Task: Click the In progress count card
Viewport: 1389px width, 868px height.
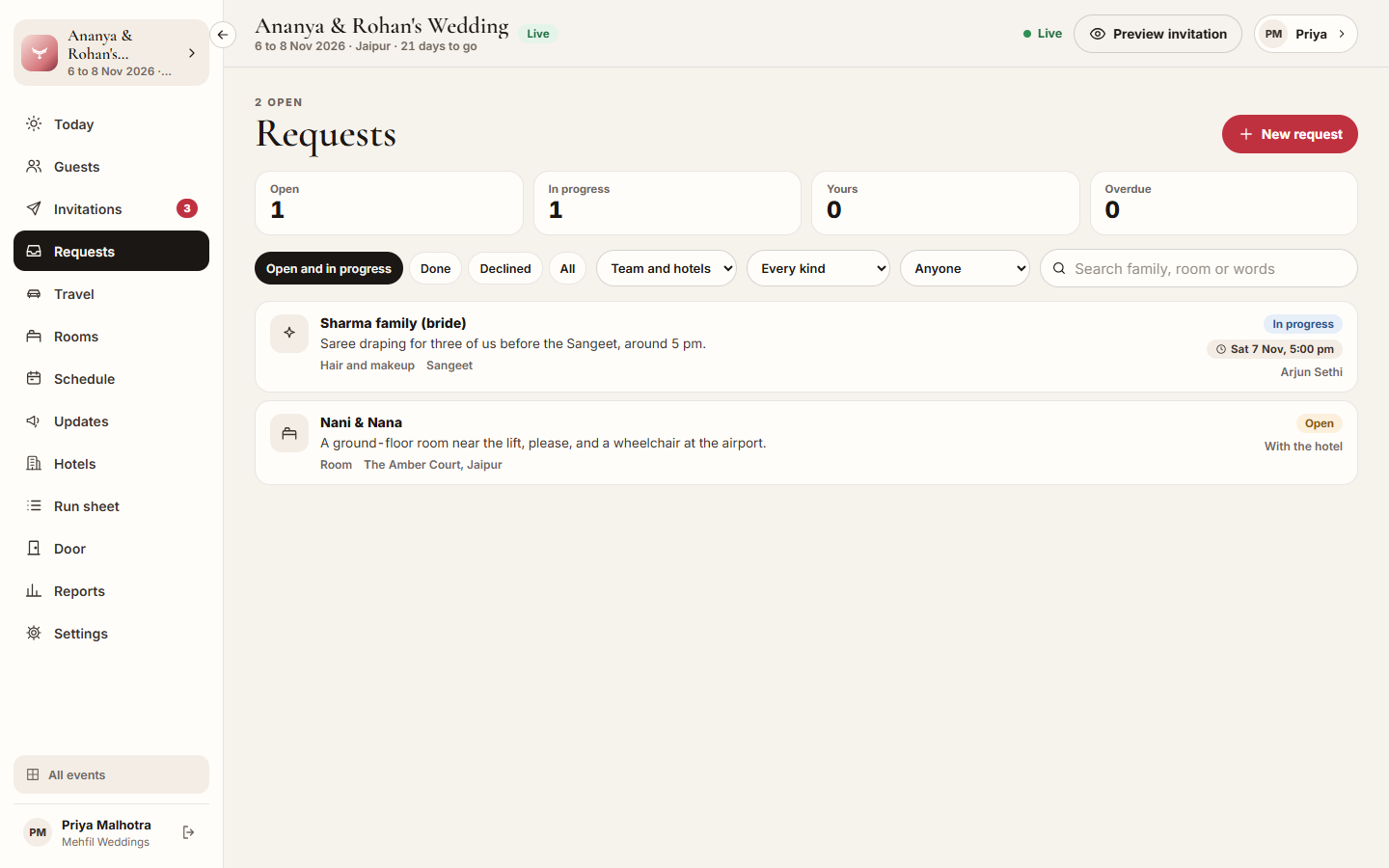Action: click(x=667, y=203)
